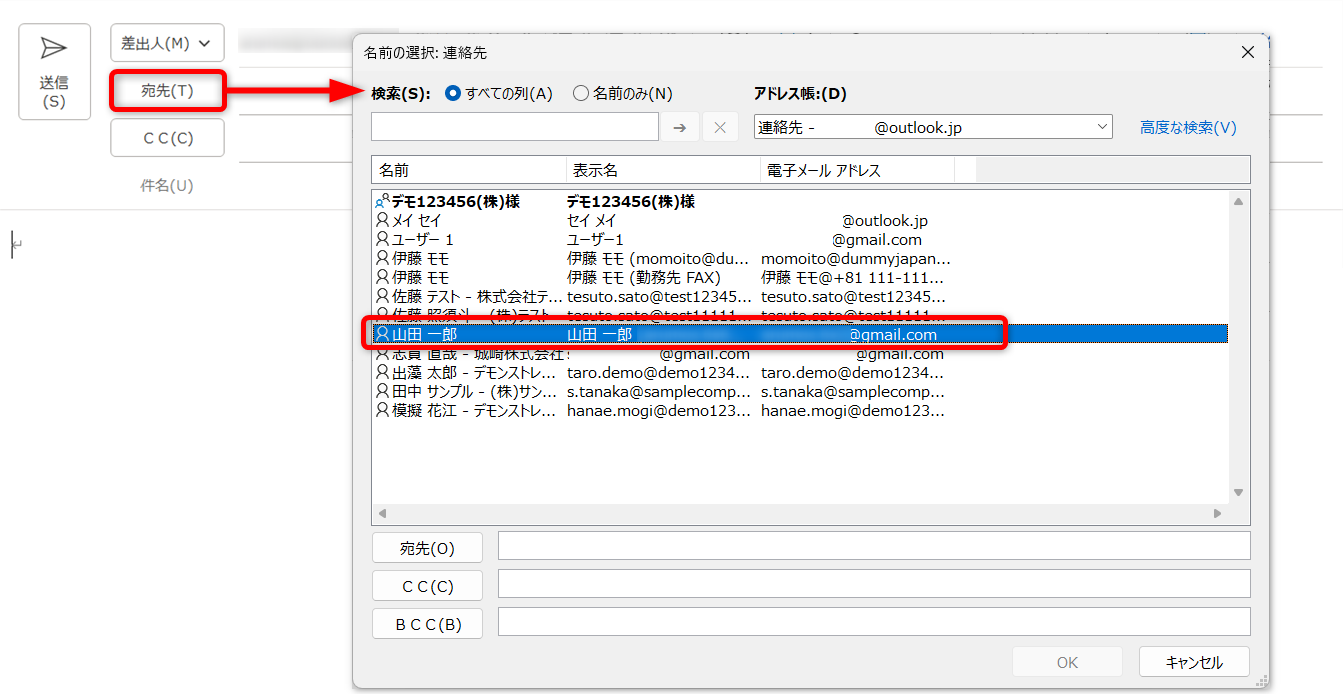Sort by 電子メール アドレス column header

pyautogui.click(x=857, y=170)
